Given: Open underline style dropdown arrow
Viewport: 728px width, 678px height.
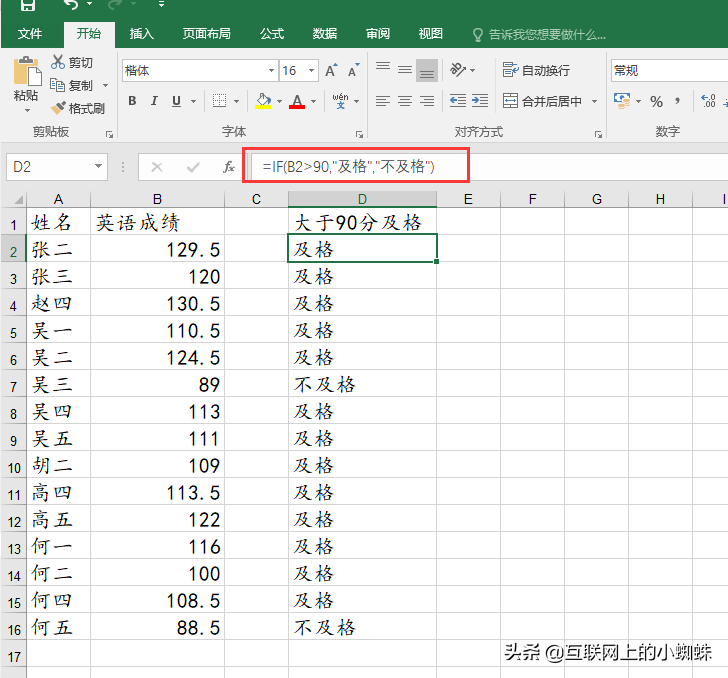Looking at the screenshot, I should coord(193,101).
